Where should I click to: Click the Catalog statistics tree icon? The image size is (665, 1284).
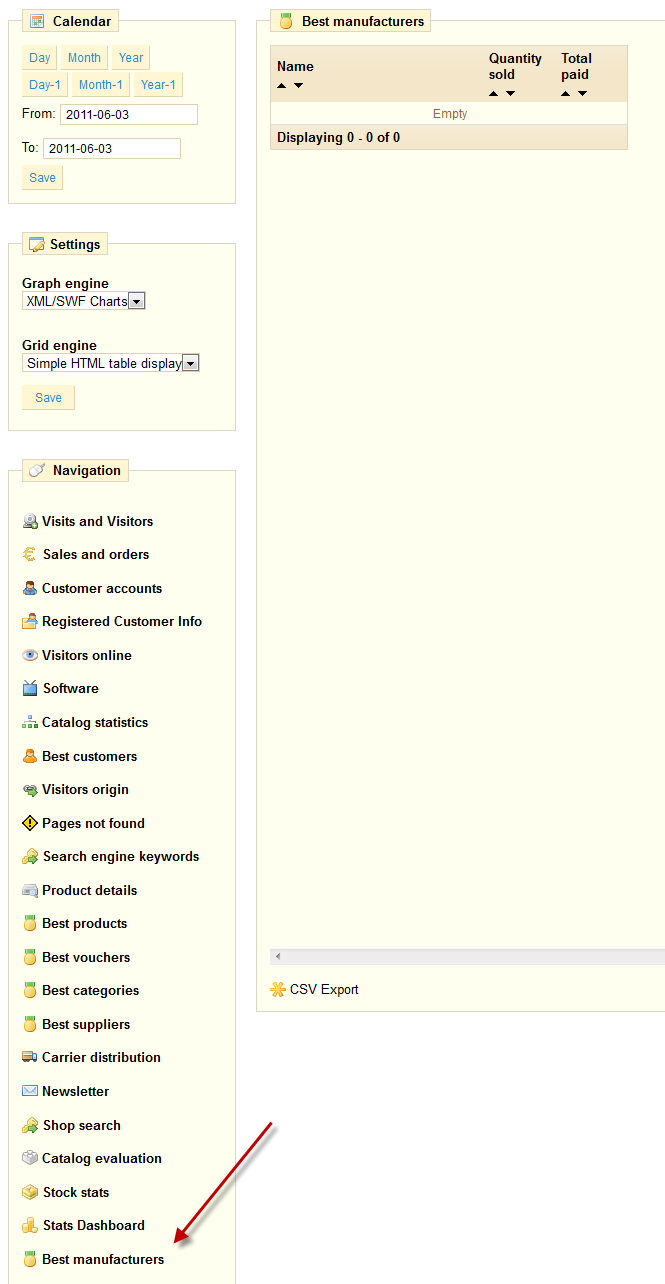click(x=30, y=722)
